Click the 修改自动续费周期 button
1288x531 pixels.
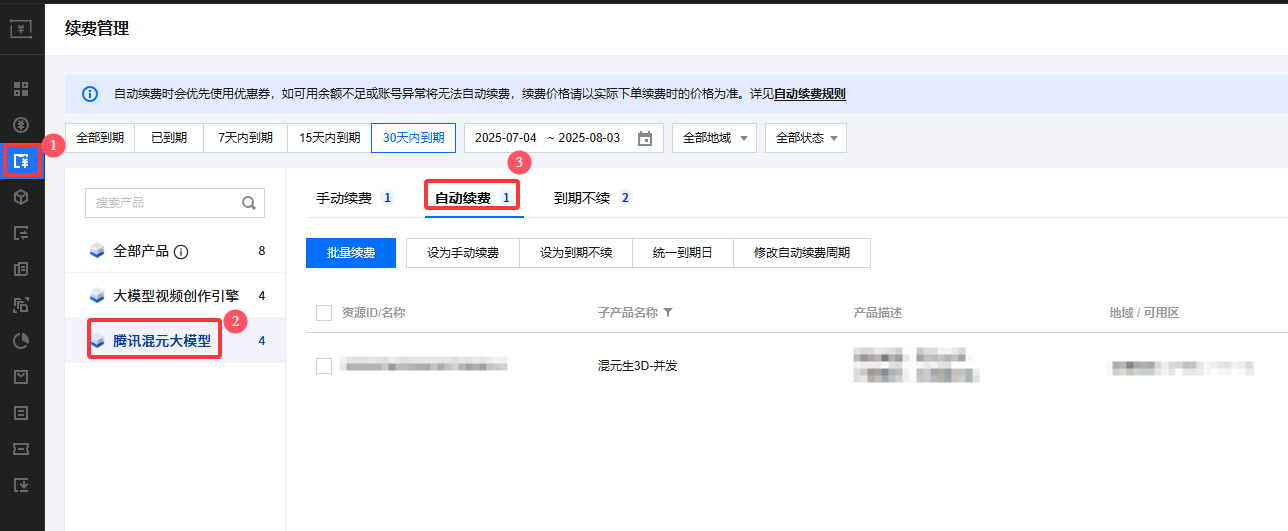tap(802, 253)
